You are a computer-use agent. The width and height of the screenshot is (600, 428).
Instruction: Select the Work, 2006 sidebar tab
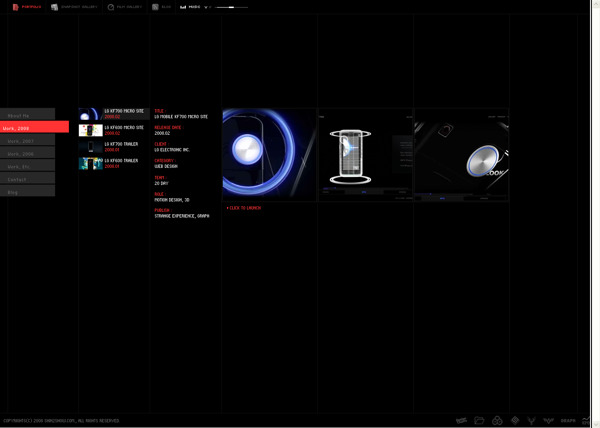click(x=28, y=153)
